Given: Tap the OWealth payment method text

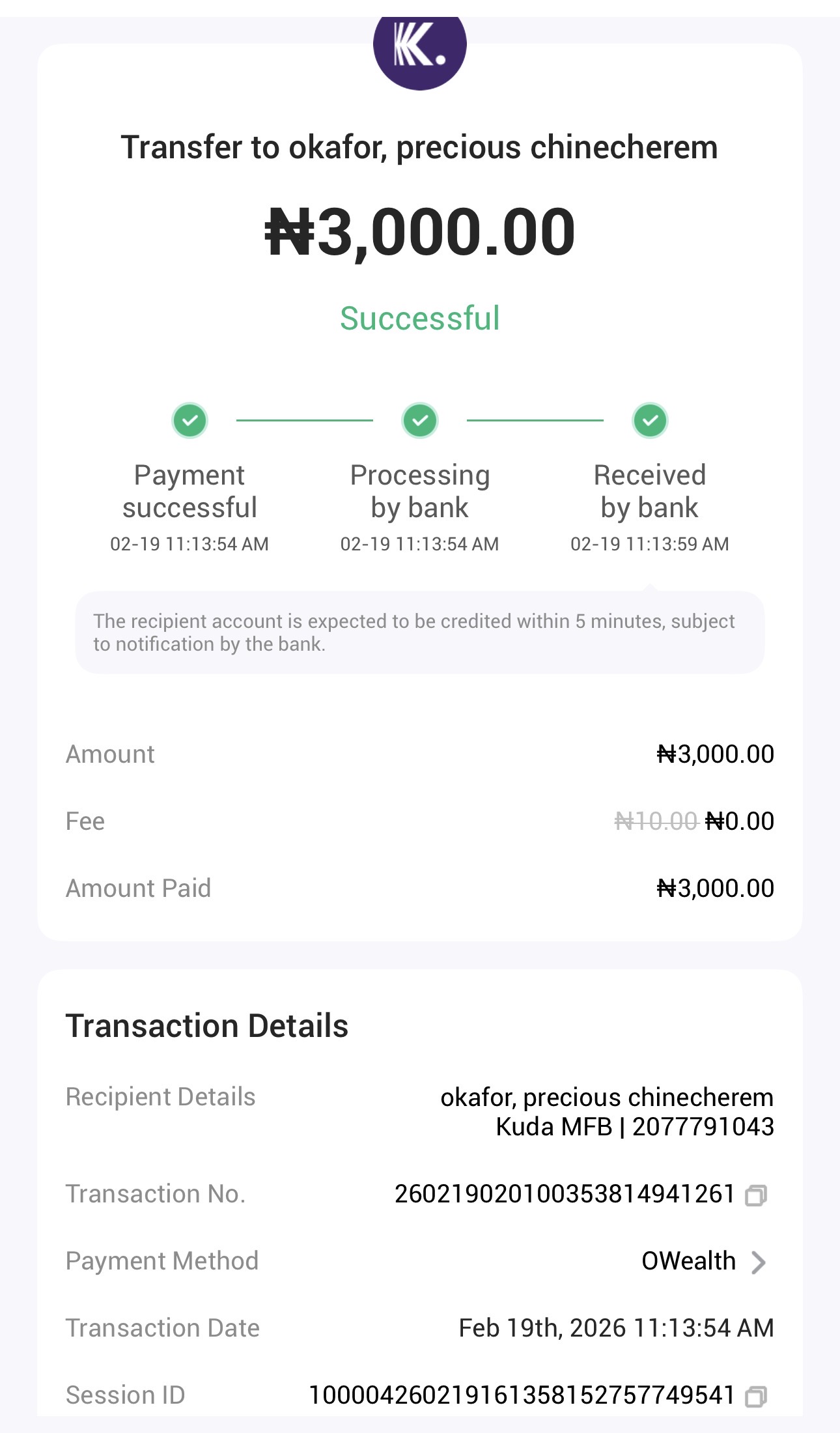Looking at the screenshot, I should click(x=688, y=1261).
